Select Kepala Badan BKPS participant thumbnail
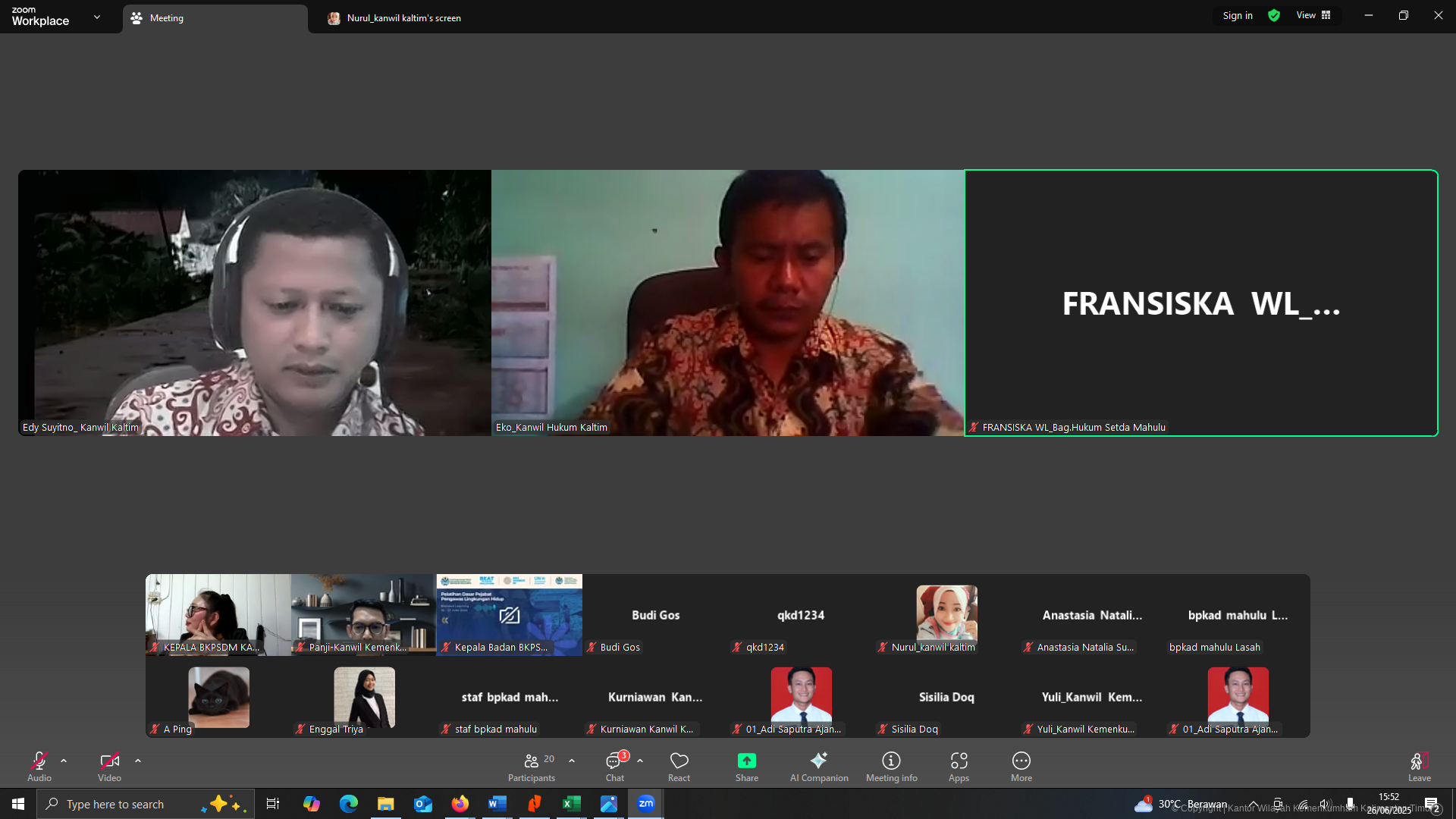1456x819 pixels. point(510,615)
